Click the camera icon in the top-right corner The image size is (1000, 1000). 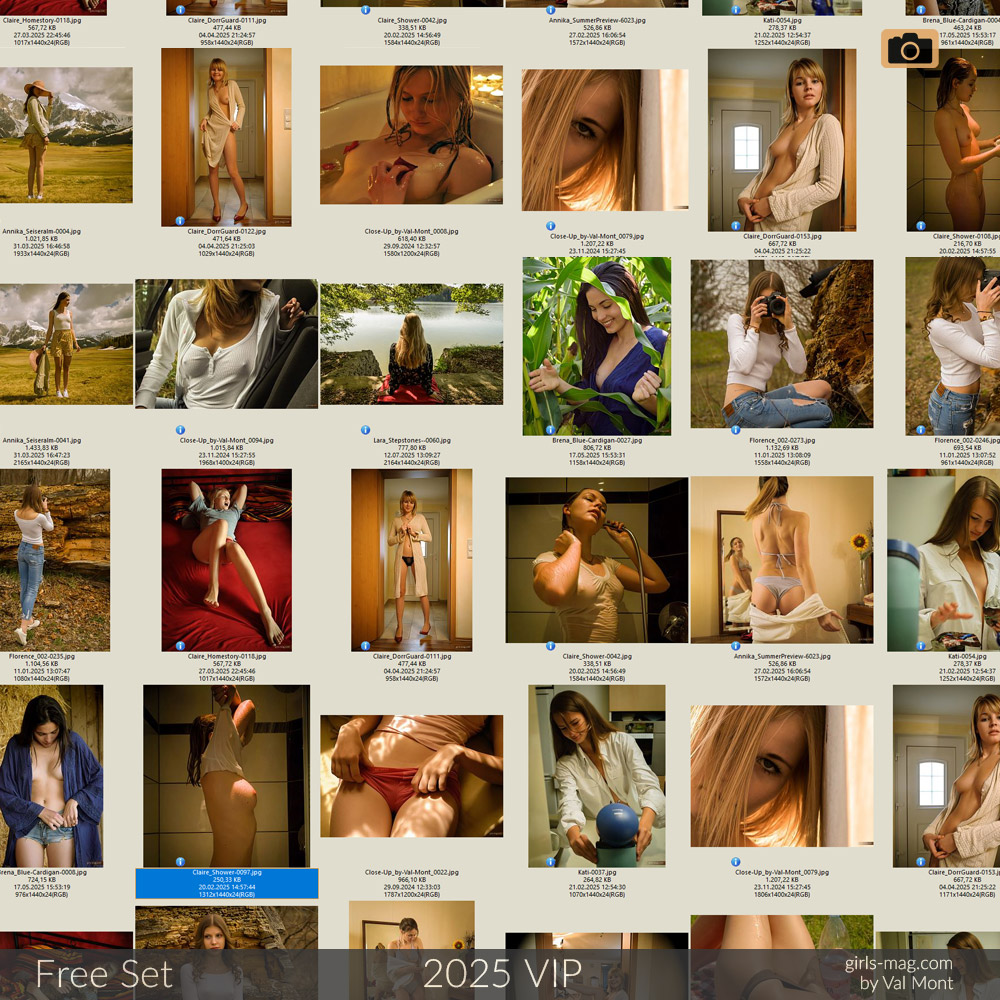909,48
